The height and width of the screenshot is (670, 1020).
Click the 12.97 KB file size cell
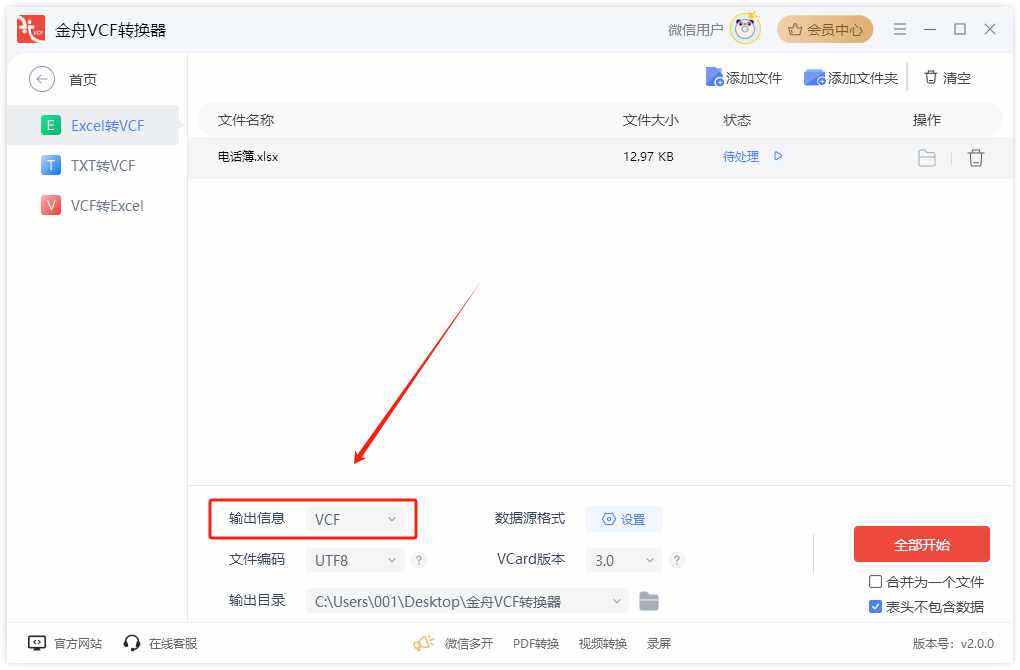pos(648,157)
